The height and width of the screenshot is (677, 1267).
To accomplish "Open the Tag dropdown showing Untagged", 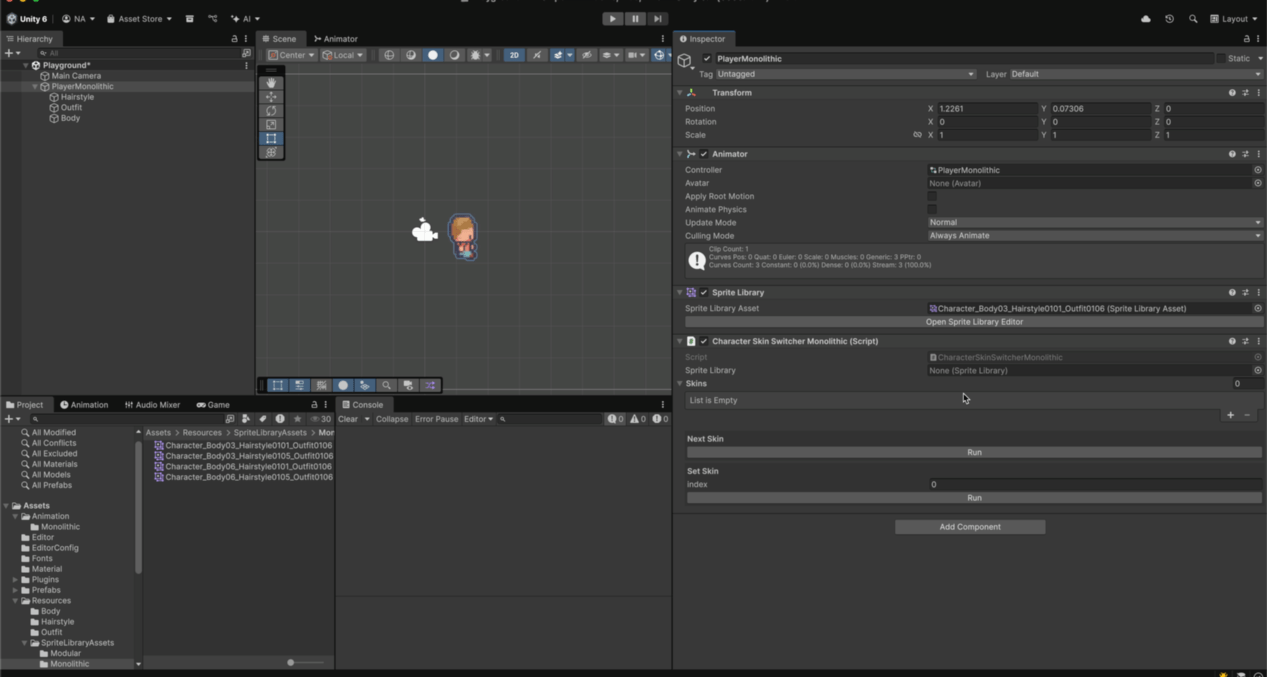I will pyautogui.click(x=845, y=74).
